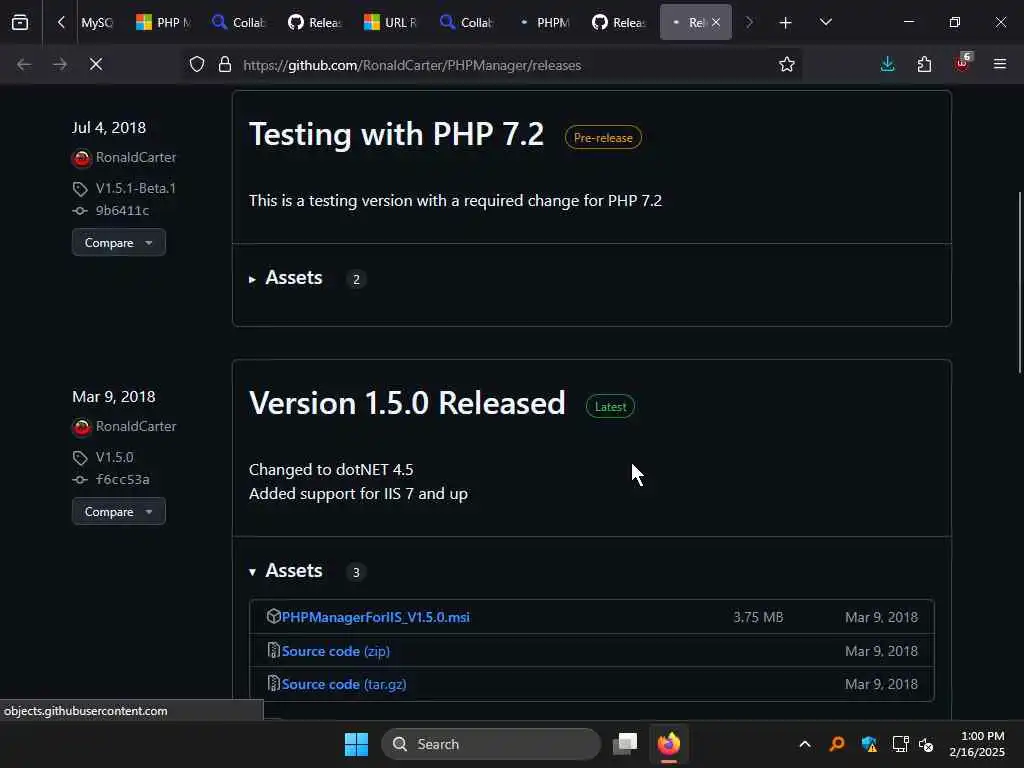The height and width of the screenshot is (768, 1024).
Task: Switch to the MySQ tab
Action: (x=97, y=22)
